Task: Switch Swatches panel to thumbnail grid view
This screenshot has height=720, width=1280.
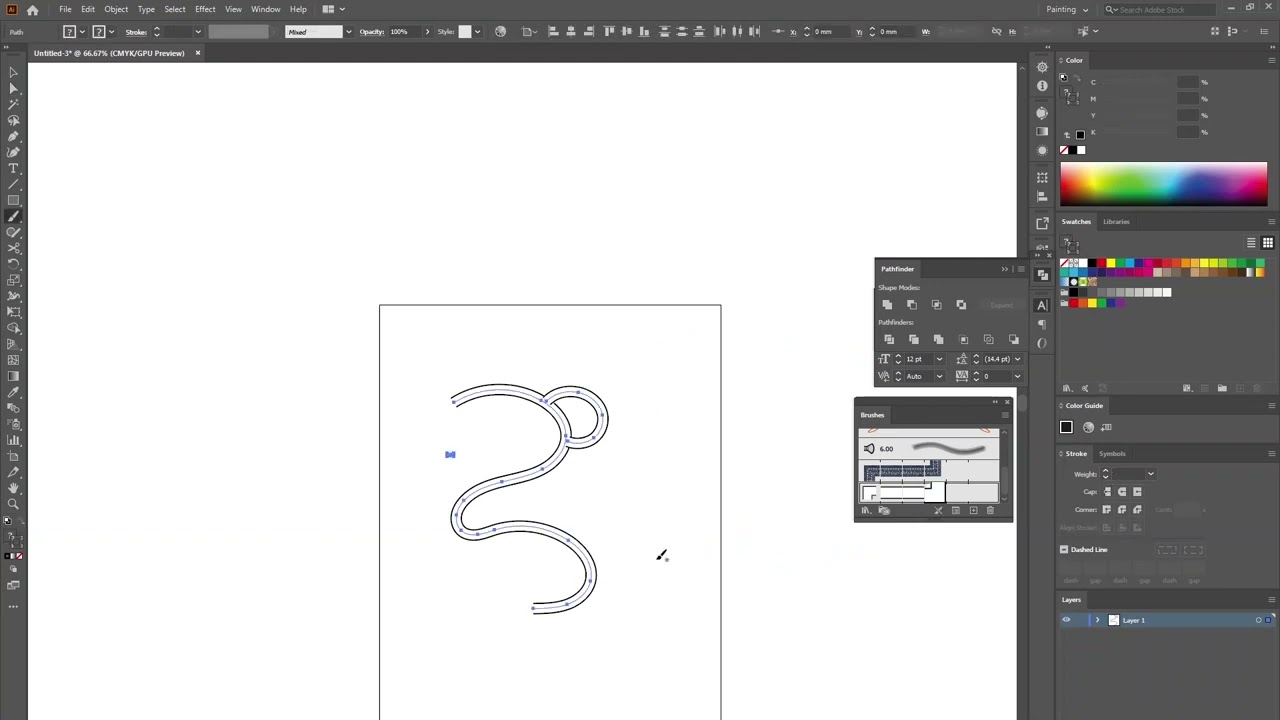Action: [1267, 243]
